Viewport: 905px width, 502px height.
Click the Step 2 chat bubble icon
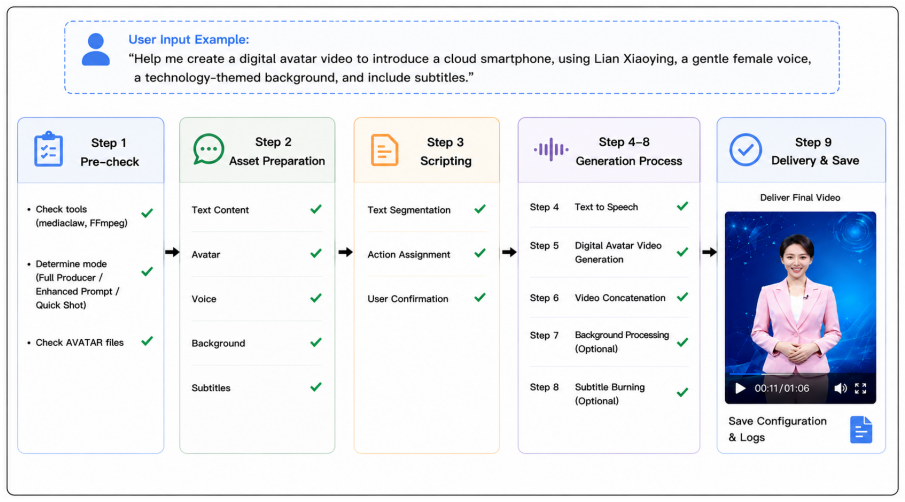[x=208, y=149]
